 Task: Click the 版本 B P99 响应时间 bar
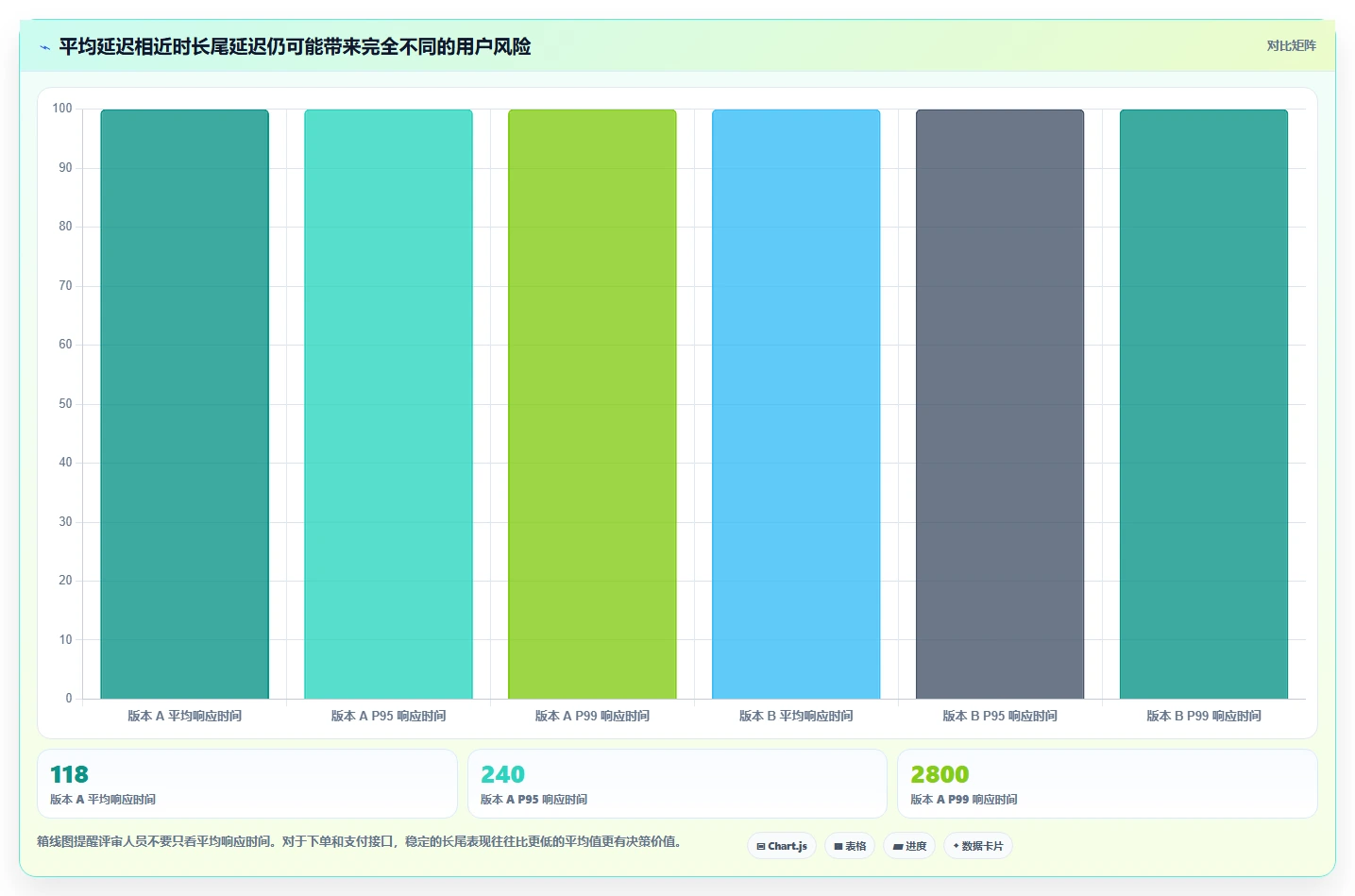pyautogui.click(x=1204, y=404)
